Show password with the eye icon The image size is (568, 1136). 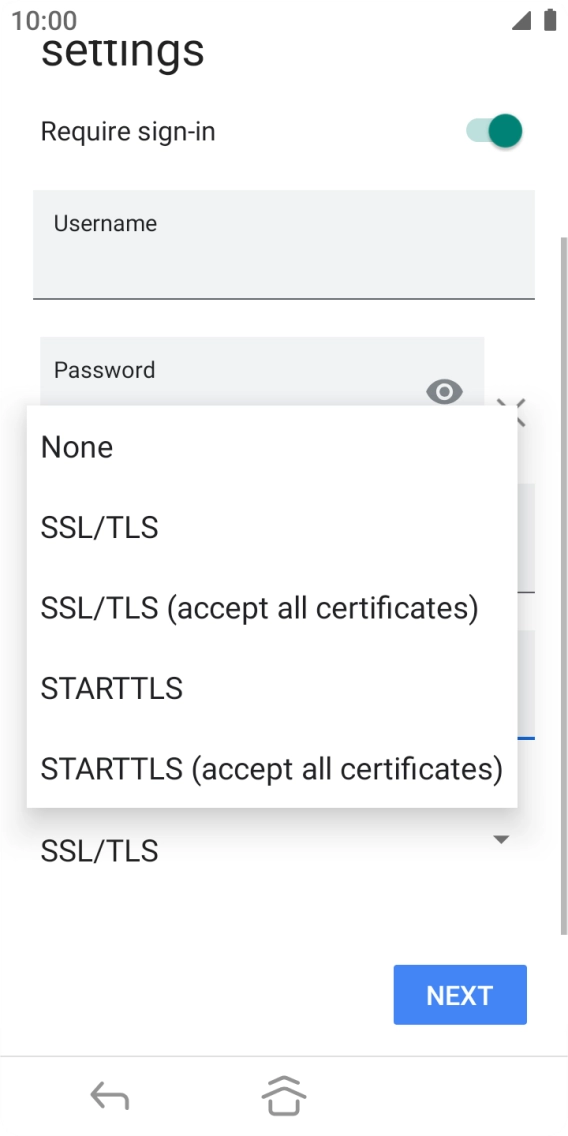click(x=444, y=392)
